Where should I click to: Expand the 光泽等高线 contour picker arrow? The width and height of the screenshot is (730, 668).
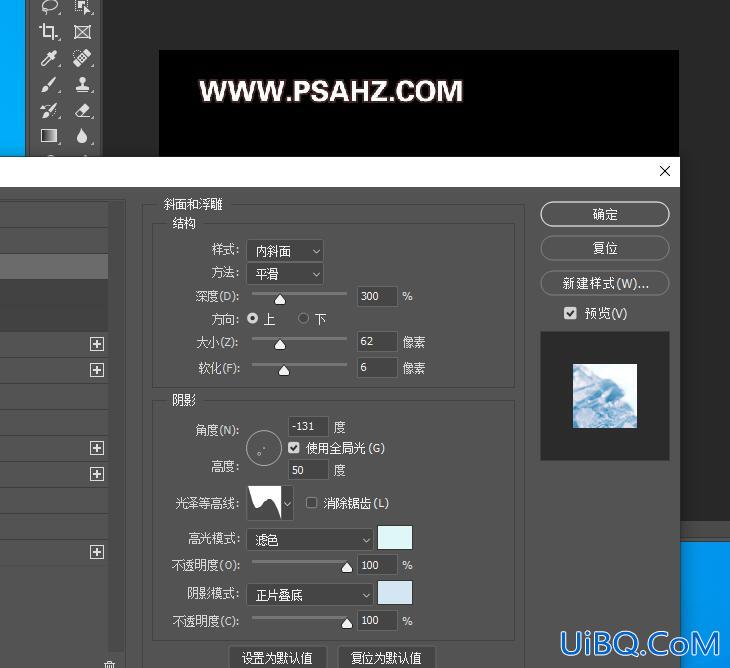coord(288,503)
